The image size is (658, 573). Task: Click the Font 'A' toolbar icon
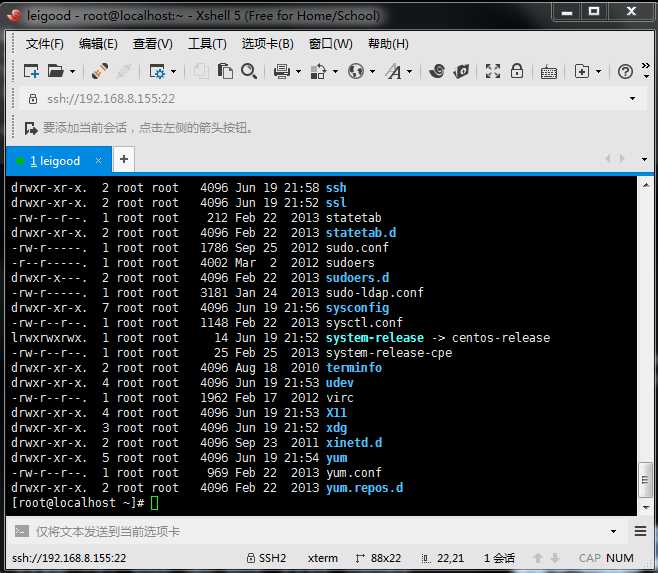(x=394, y=71)
